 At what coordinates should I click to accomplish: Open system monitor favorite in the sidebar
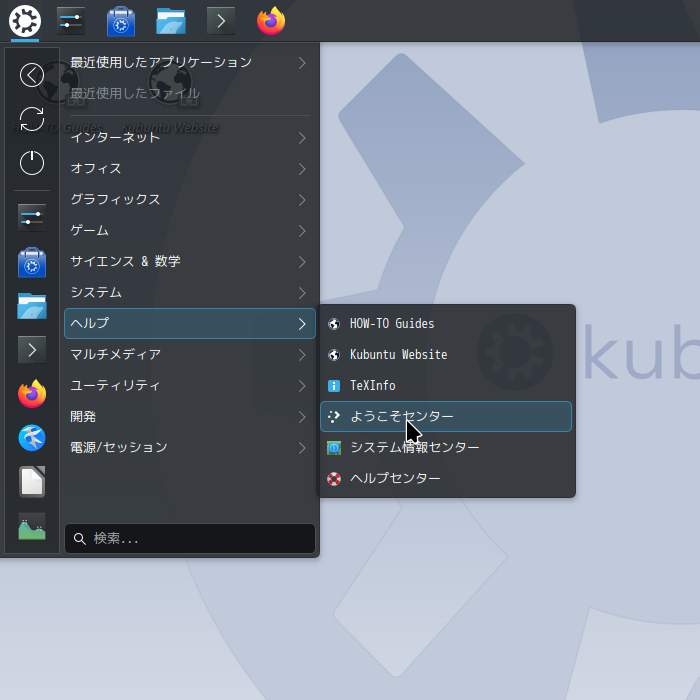[32, 526]
